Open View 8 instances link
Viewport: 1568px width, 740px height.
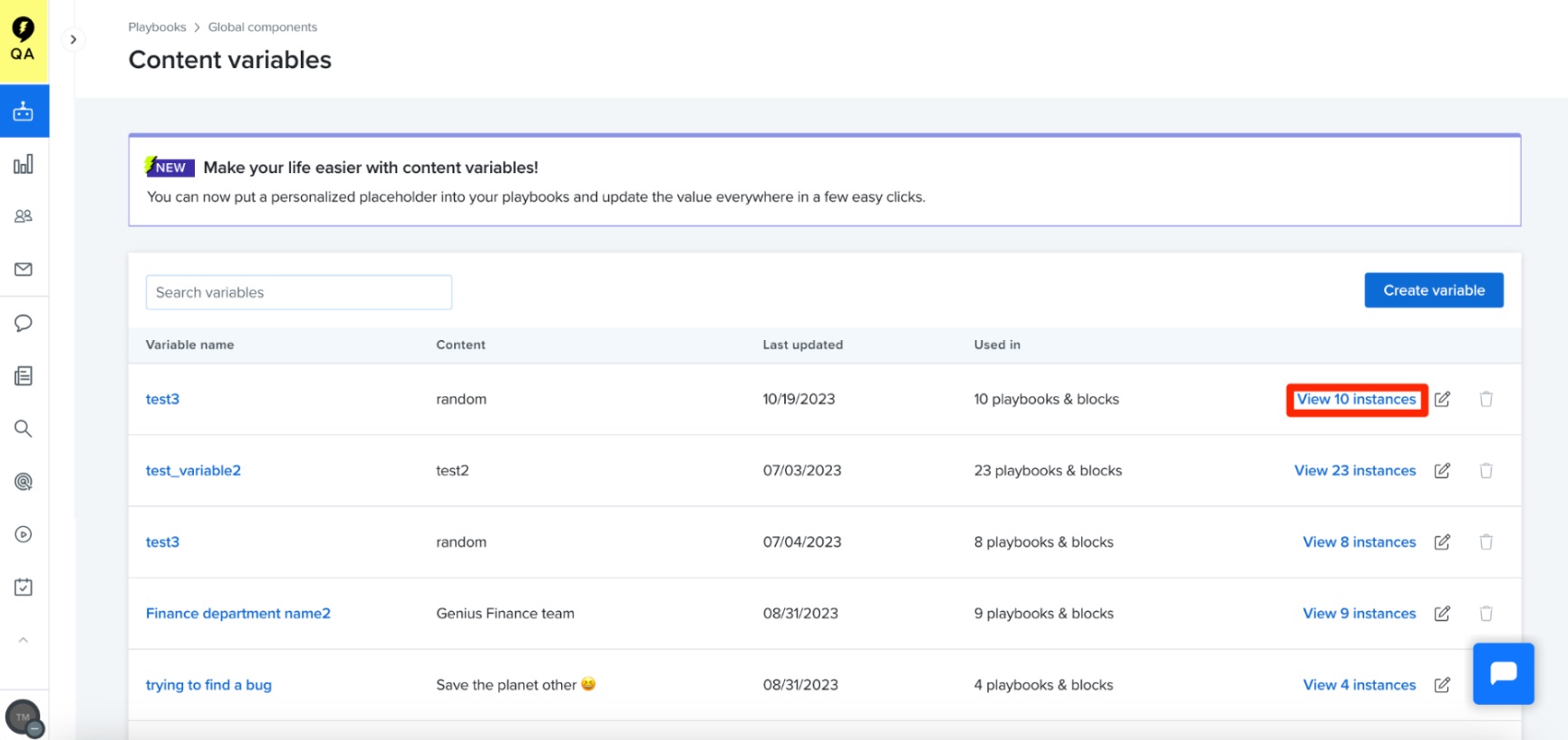[x=1360, y=542]
